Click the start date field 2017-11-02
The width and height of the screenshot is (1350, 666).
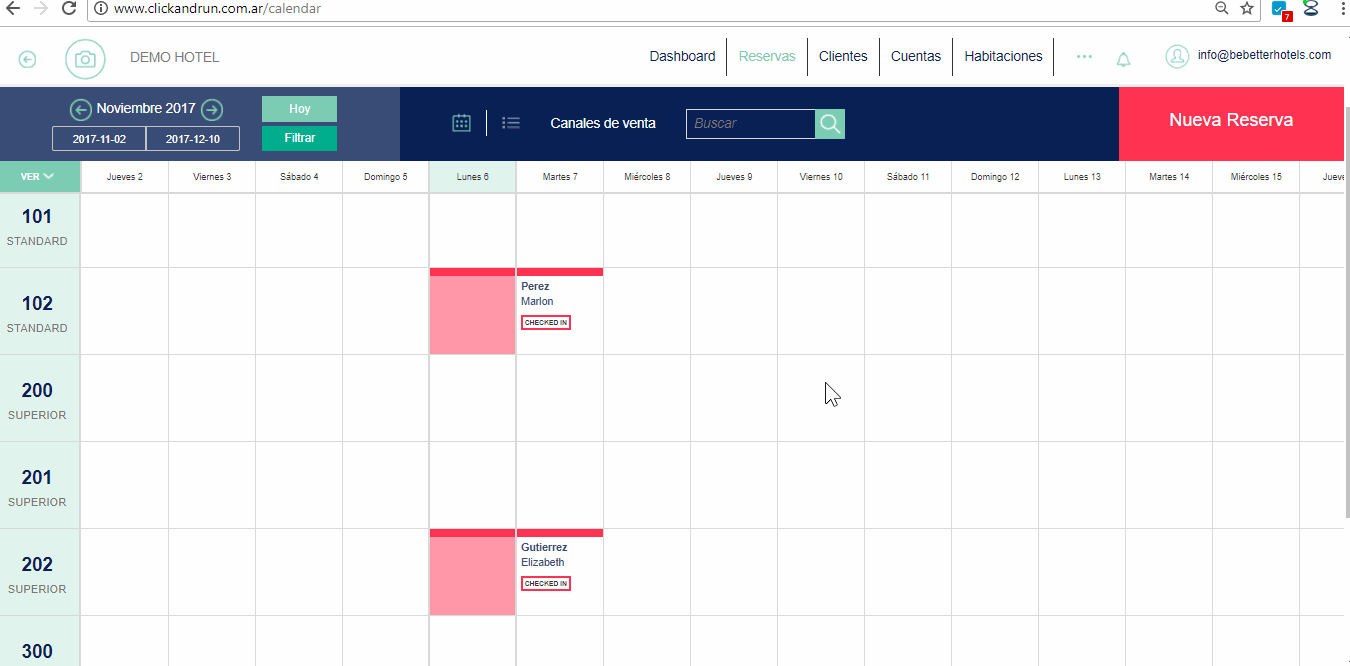99,139
